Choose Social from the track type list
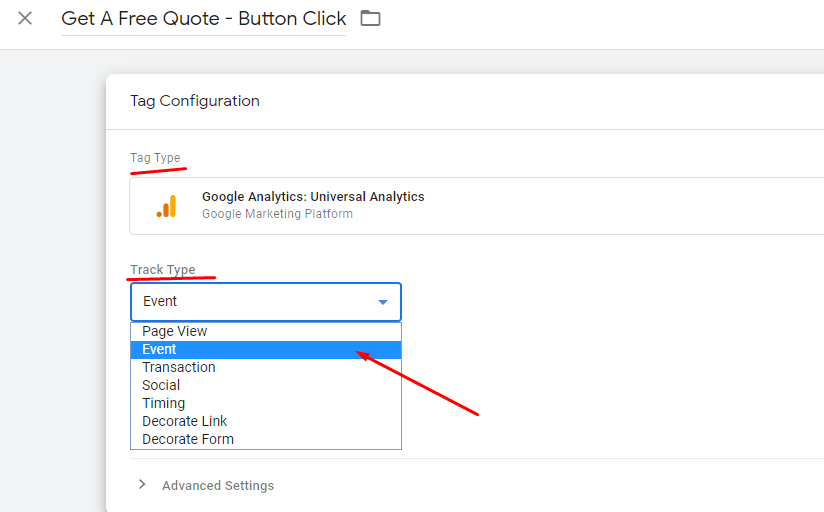Screen dimensions: 824x512 tap(266, 385)
